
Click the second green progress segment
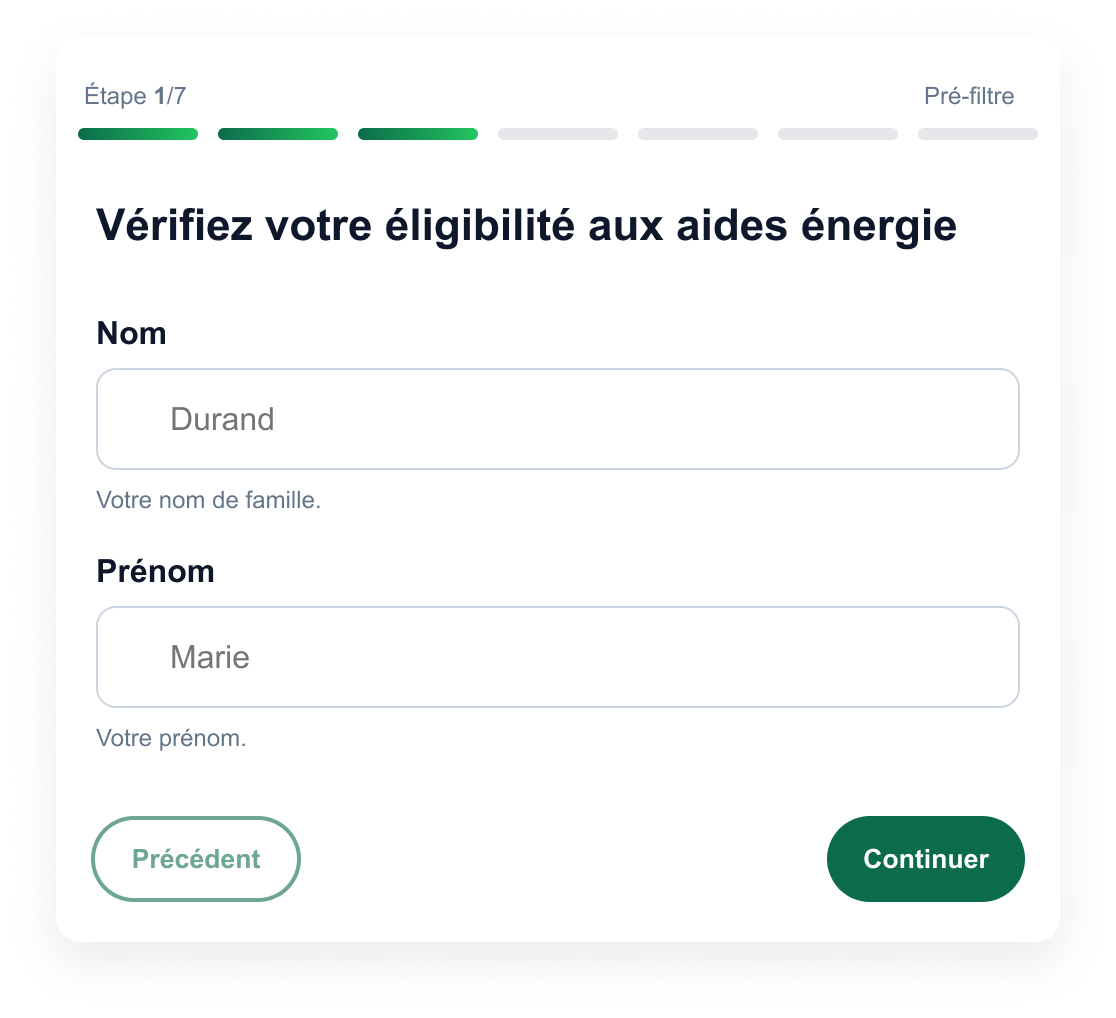tap(278, 134)
